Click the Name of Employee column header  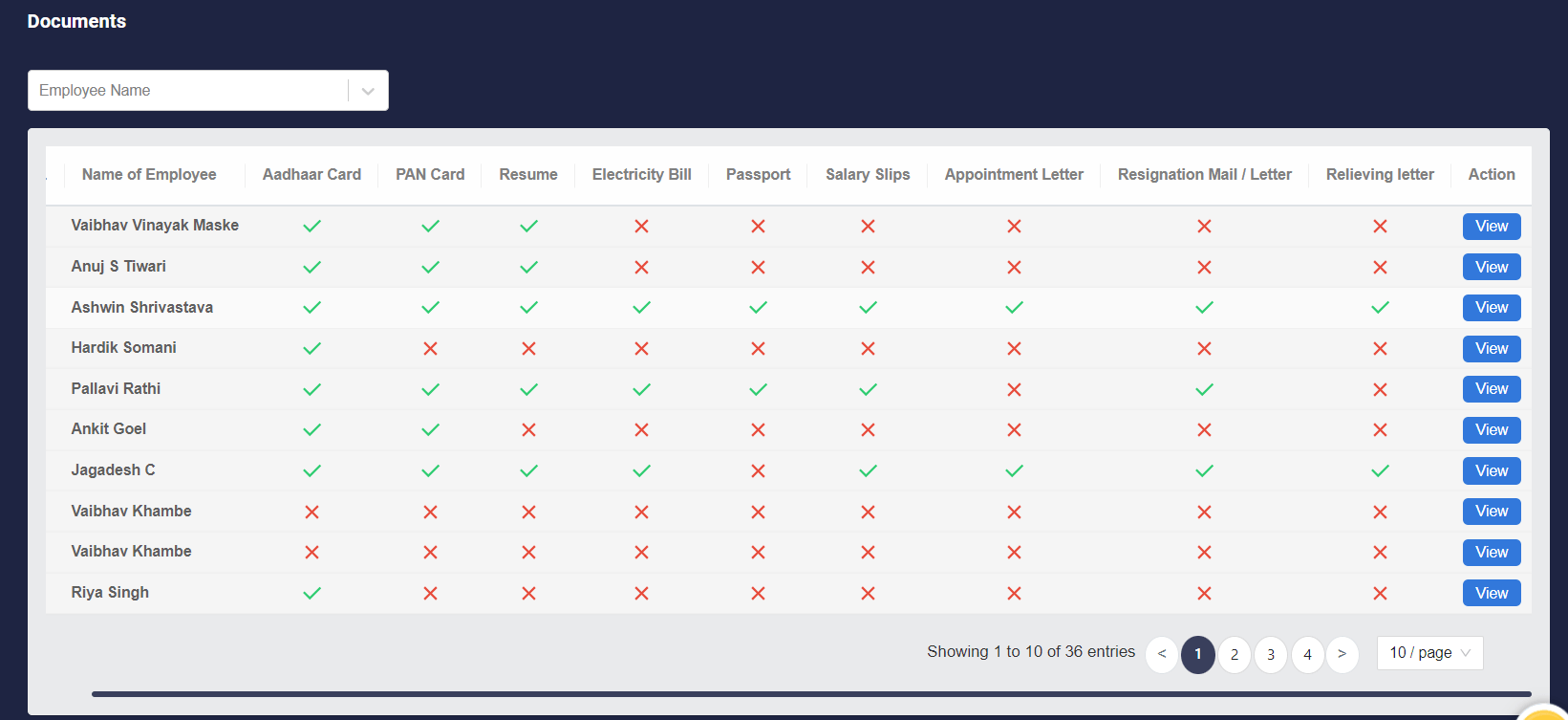tap(149, 175)
